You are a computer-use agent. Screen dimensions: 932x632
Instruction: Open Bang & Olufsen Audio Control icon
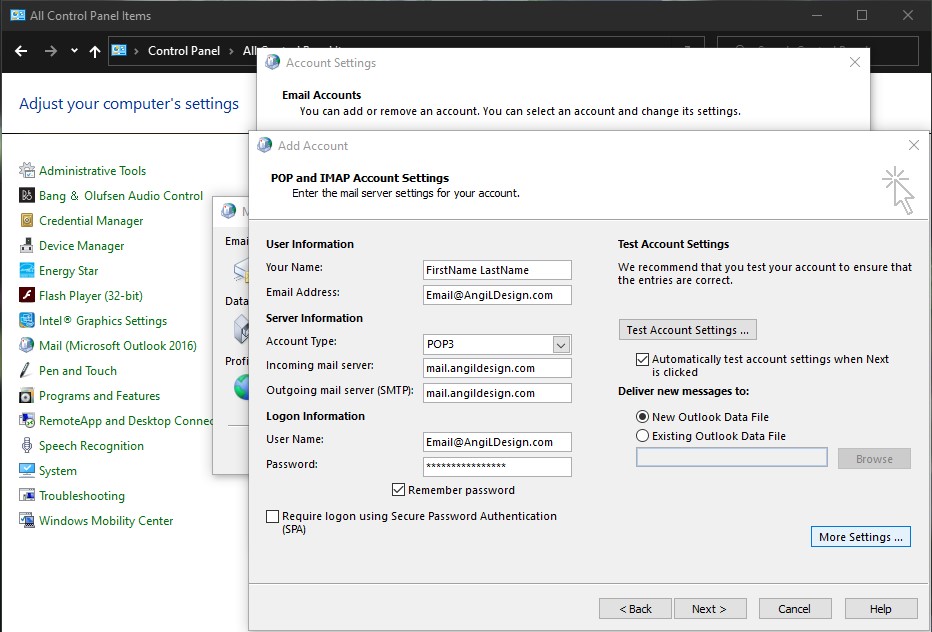click(x=27, y=196)
